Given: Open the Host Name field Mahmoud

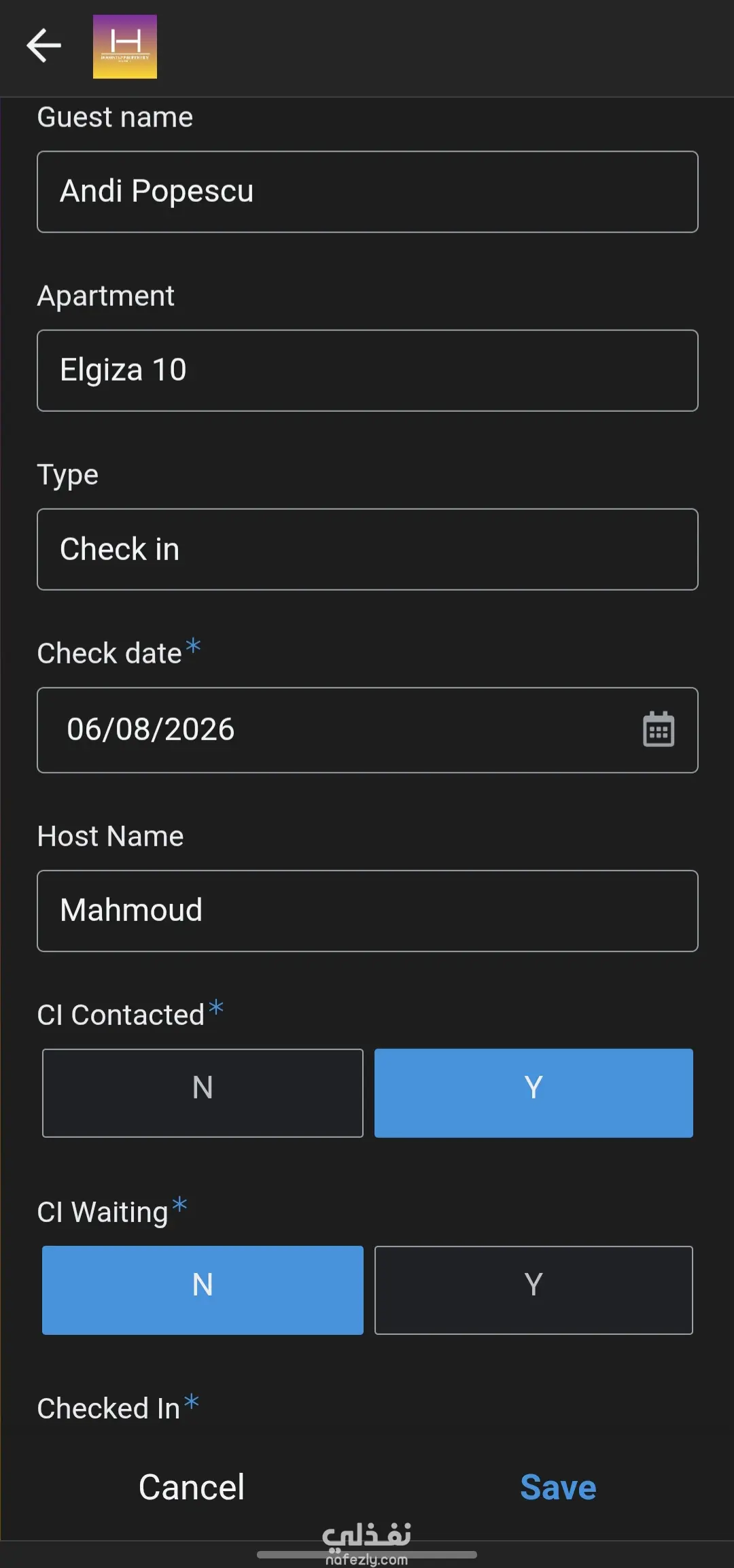Looking at the screenshot, I should tap(368, 911).
